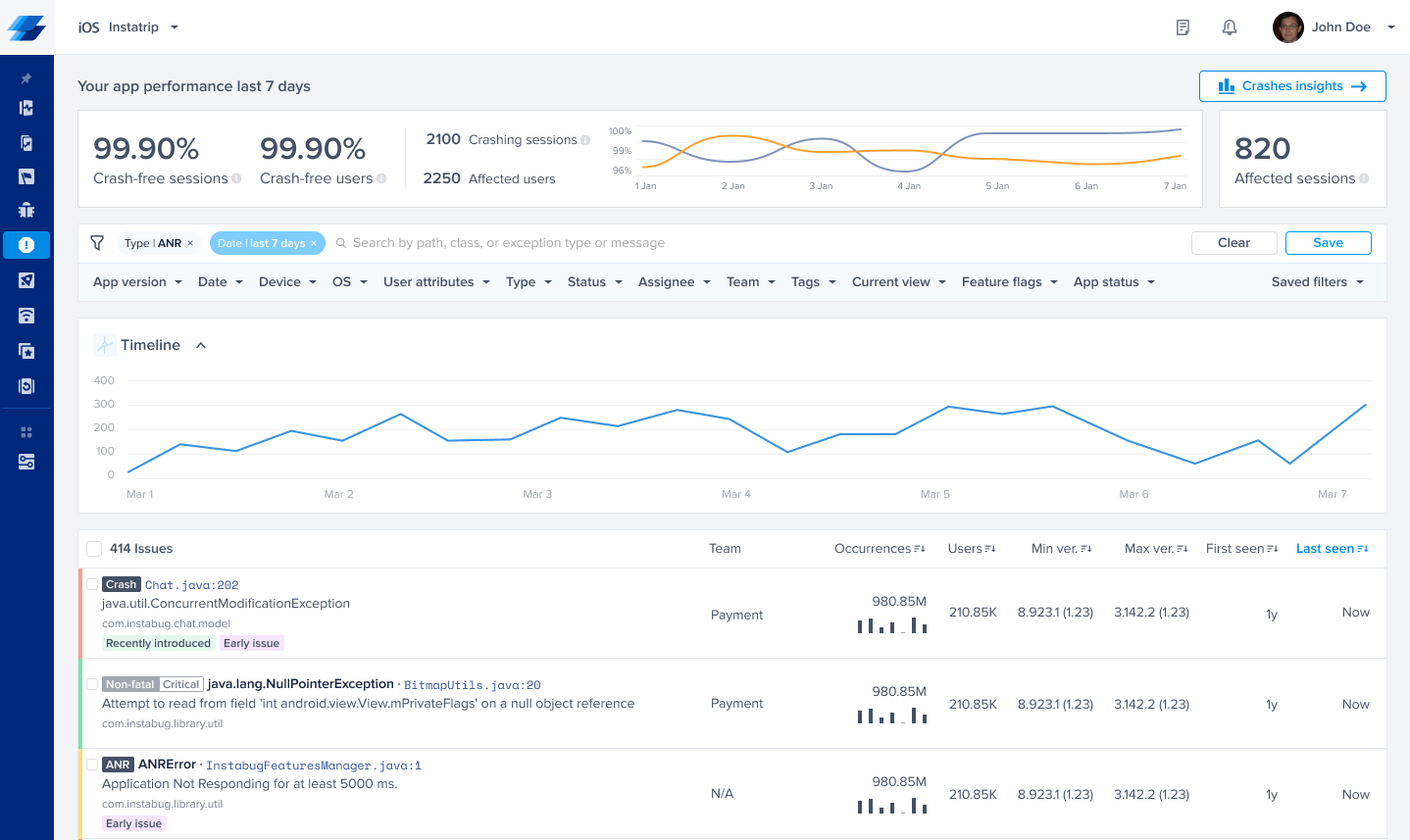Click info icon beside Crashing sessions
The image size is (1410, 840).
click(x=585, y=140)
